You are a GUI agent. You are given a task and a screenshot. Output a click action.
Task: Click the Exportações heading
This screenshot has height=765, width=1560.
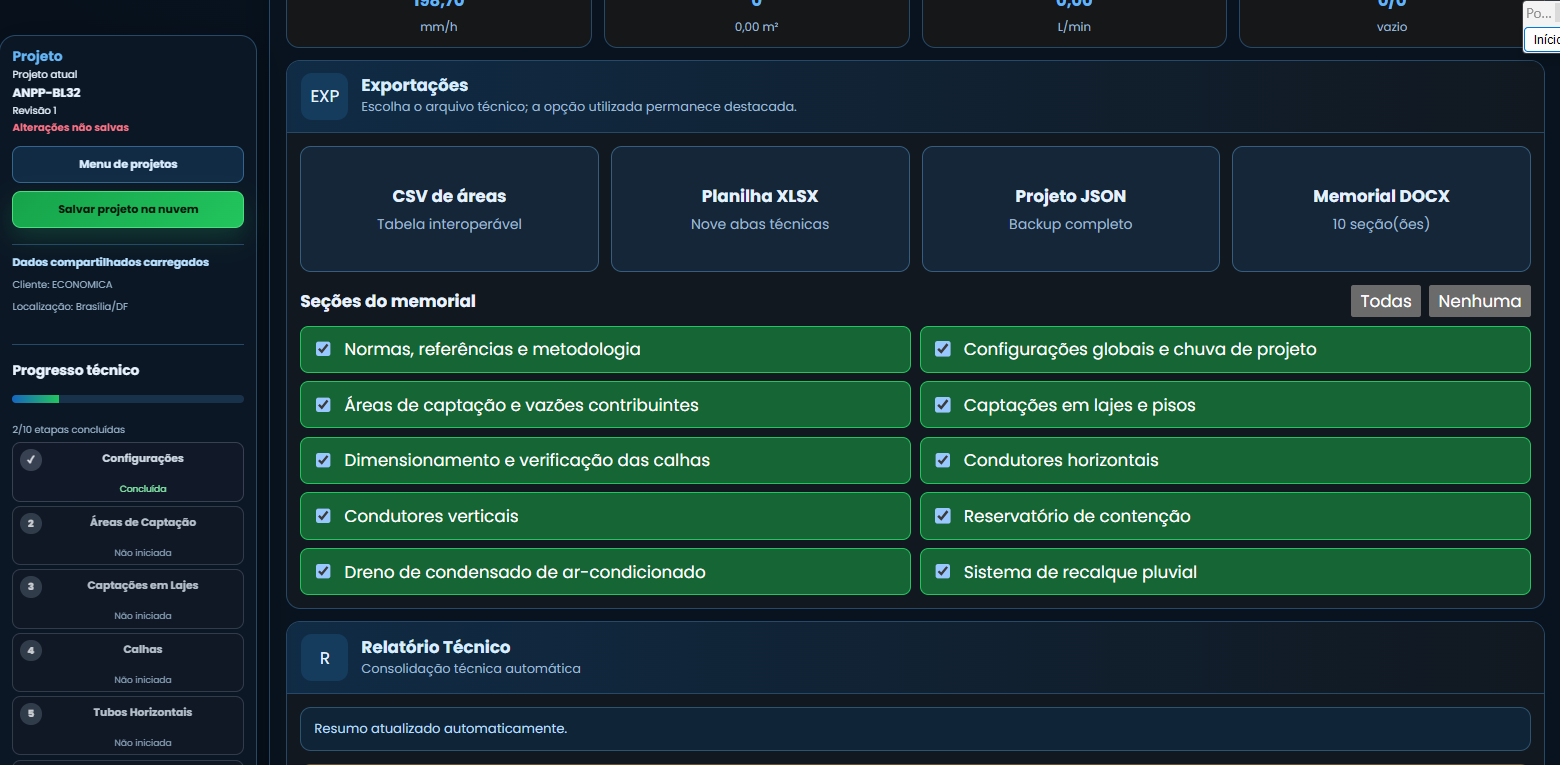tap(414, 85)
